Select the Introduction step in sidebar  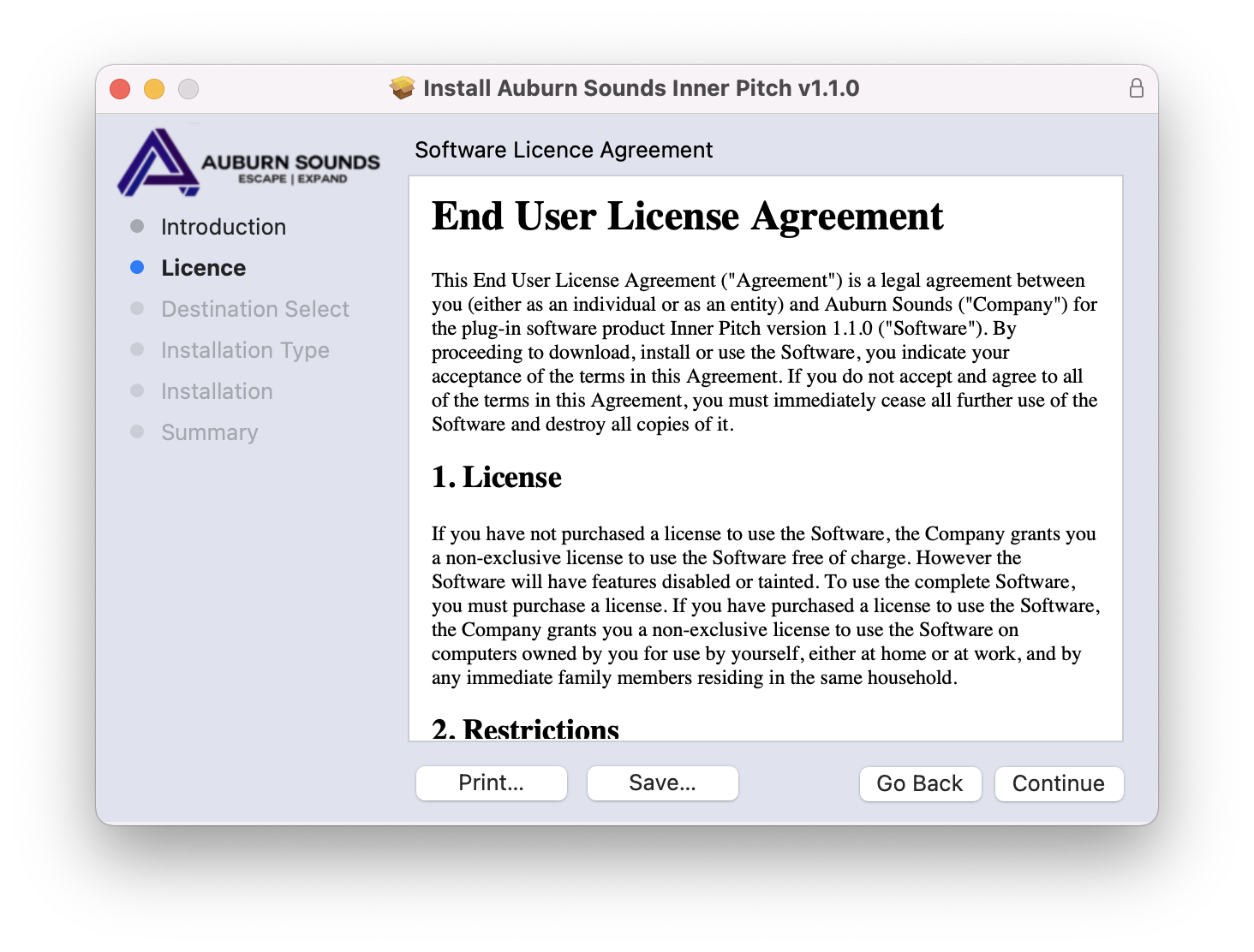pyautogui.click(x=224, y=227)
